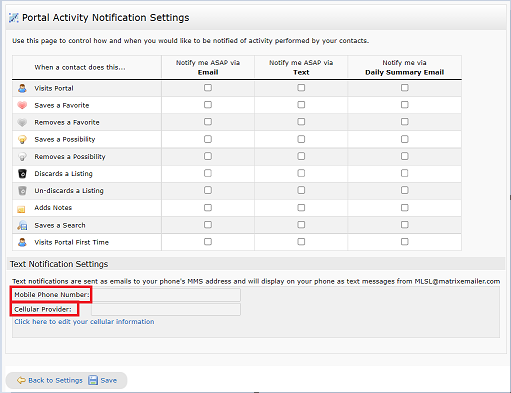The image size is (511, 393).
Task: Enable Email notification for Visits Portal
Action: (x=208, y=88)
